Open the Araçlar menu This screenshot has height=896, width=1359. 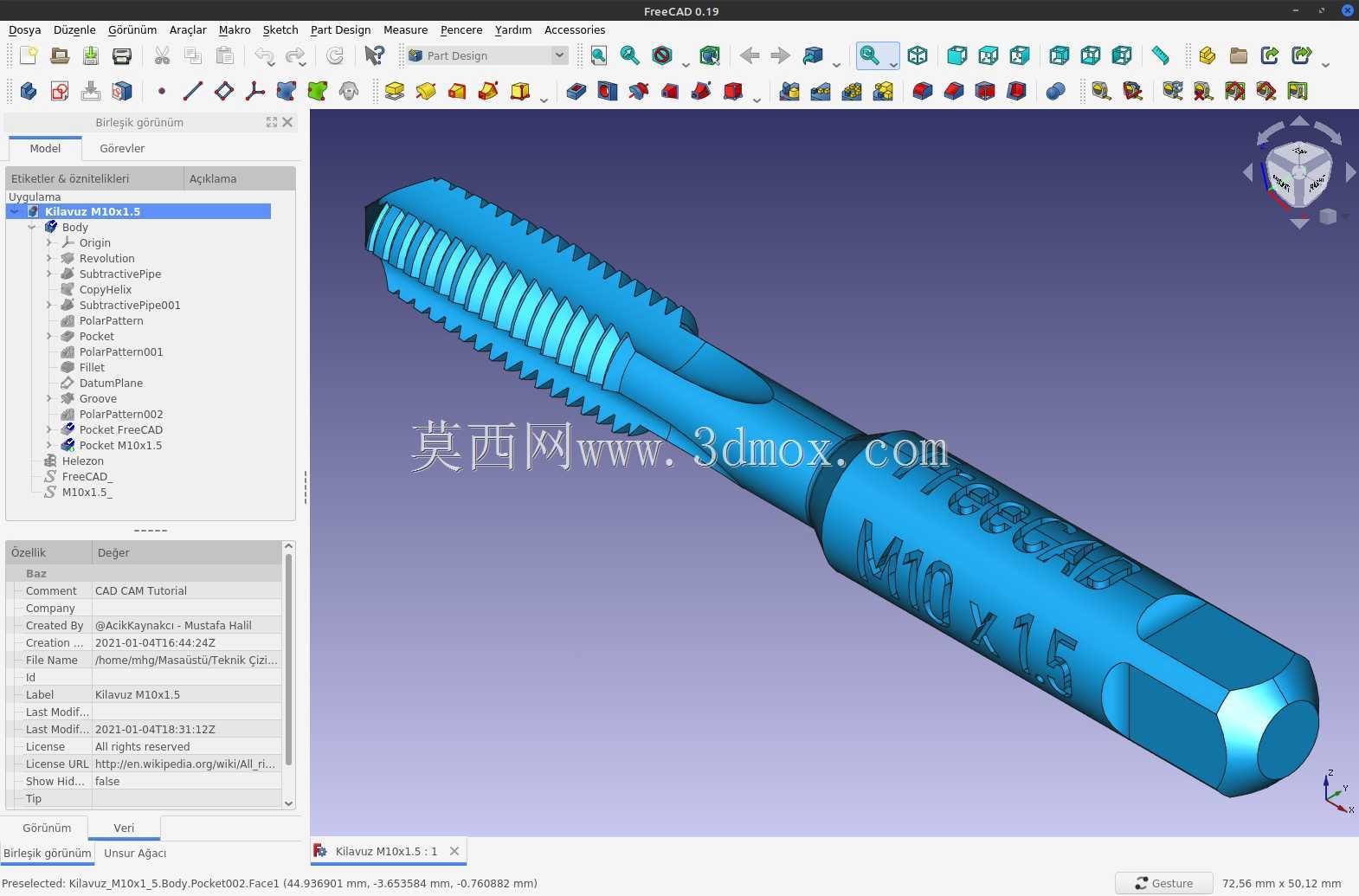(x=188, y=29)
